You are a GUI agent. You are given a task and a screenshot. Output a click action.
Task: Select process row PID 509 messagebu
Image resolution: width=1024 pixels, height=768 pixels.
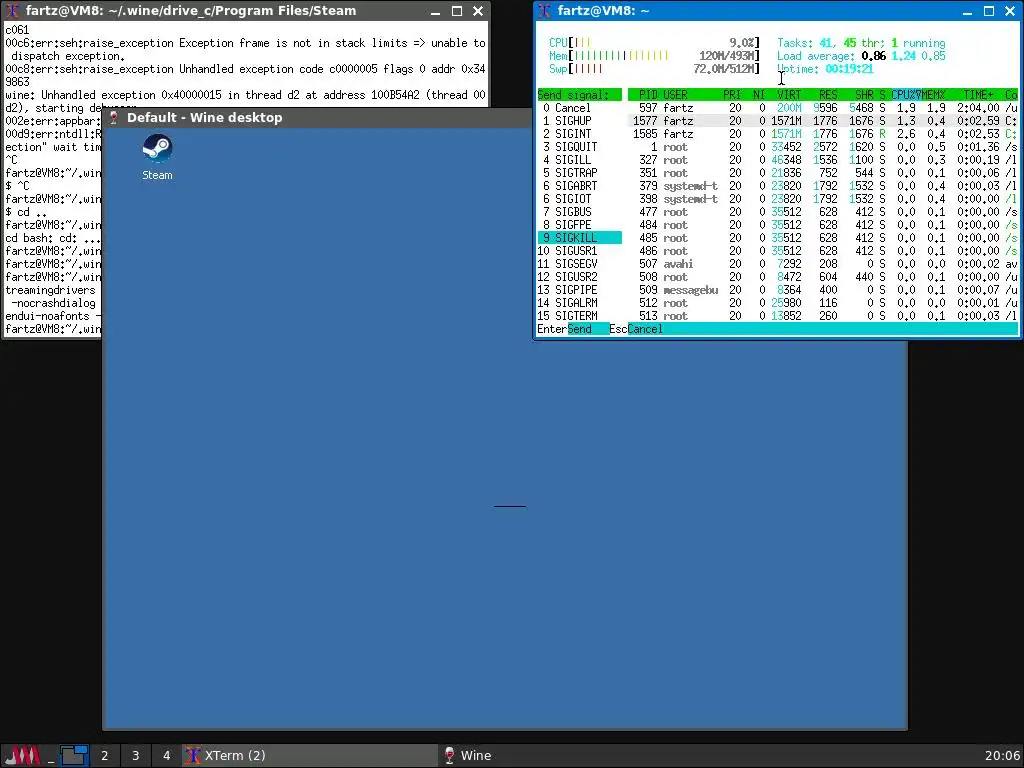click(x=823, y=290)
